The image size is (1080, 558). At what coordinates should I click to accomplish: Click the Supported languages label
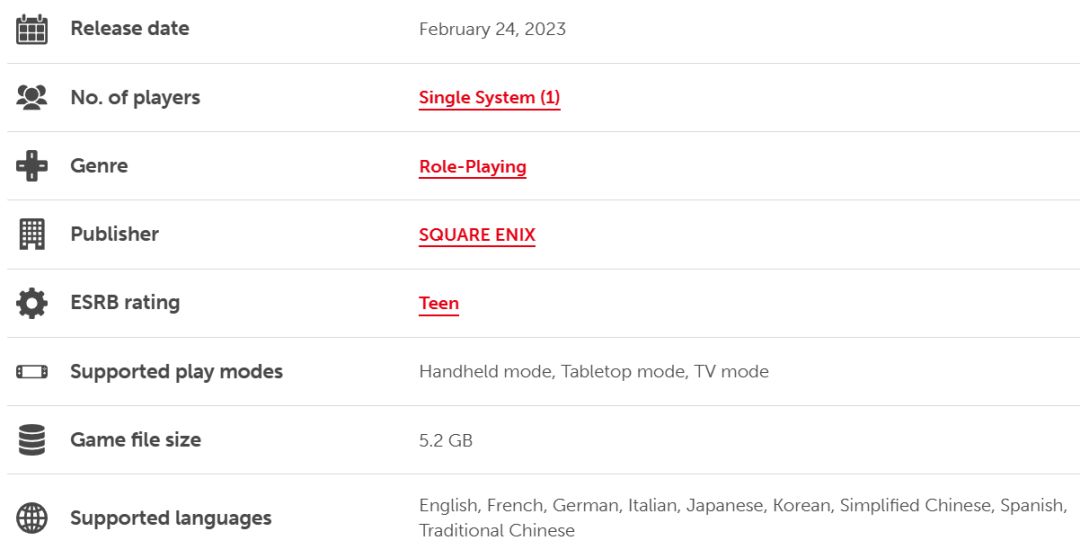170,518
